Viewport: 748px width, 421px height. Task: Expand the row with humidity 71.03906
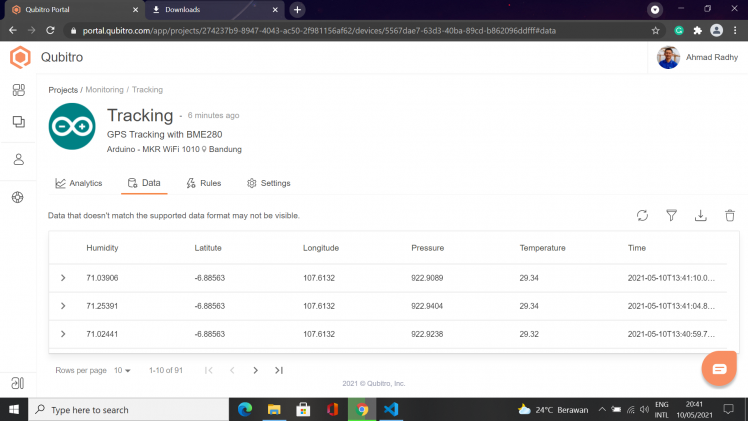[x=63, y=278]
